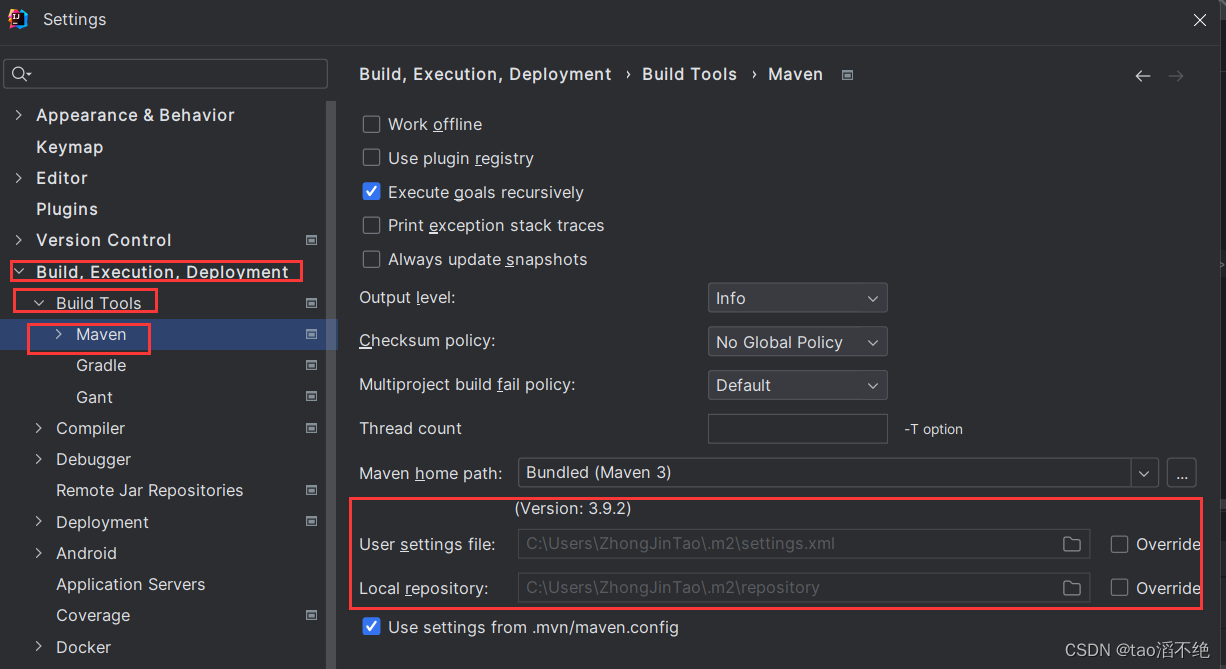Click Build Tools breadcrumb
The width and height of the screenshot is (1226, 669).
tap(689, 74)
